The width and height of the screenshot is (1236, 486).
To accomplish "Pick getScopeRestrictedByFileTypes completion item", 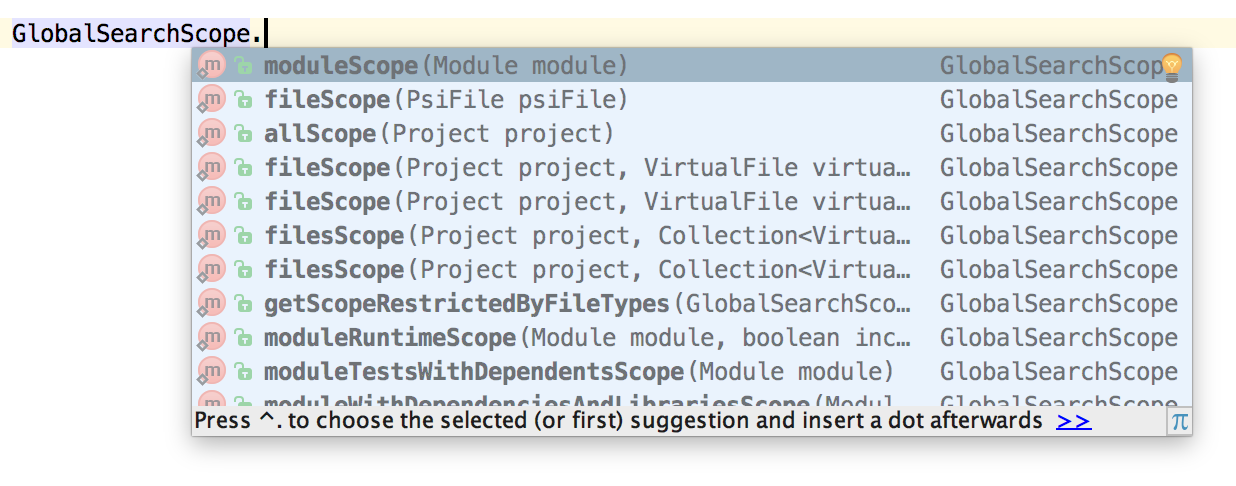I will tap(691, 304).
